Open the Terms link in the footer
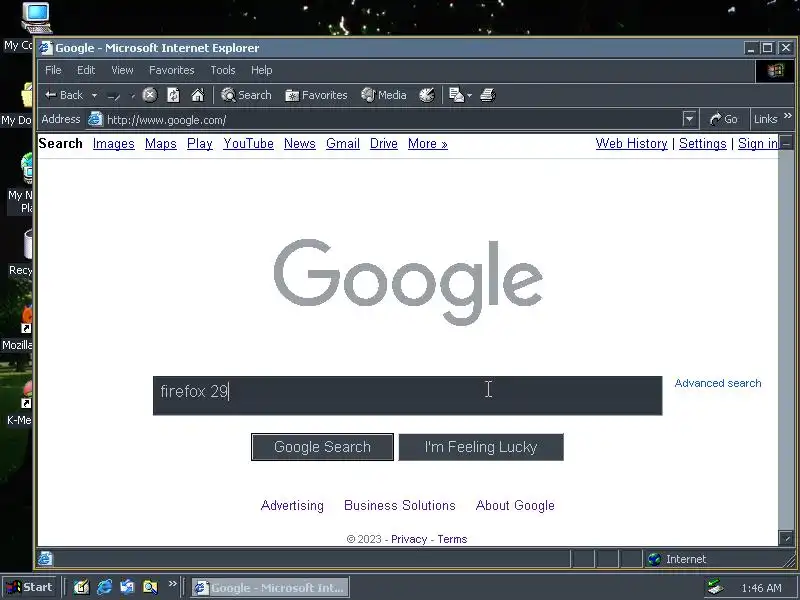The height and width of the screenshot is (600, 800). tap(453, 539)
